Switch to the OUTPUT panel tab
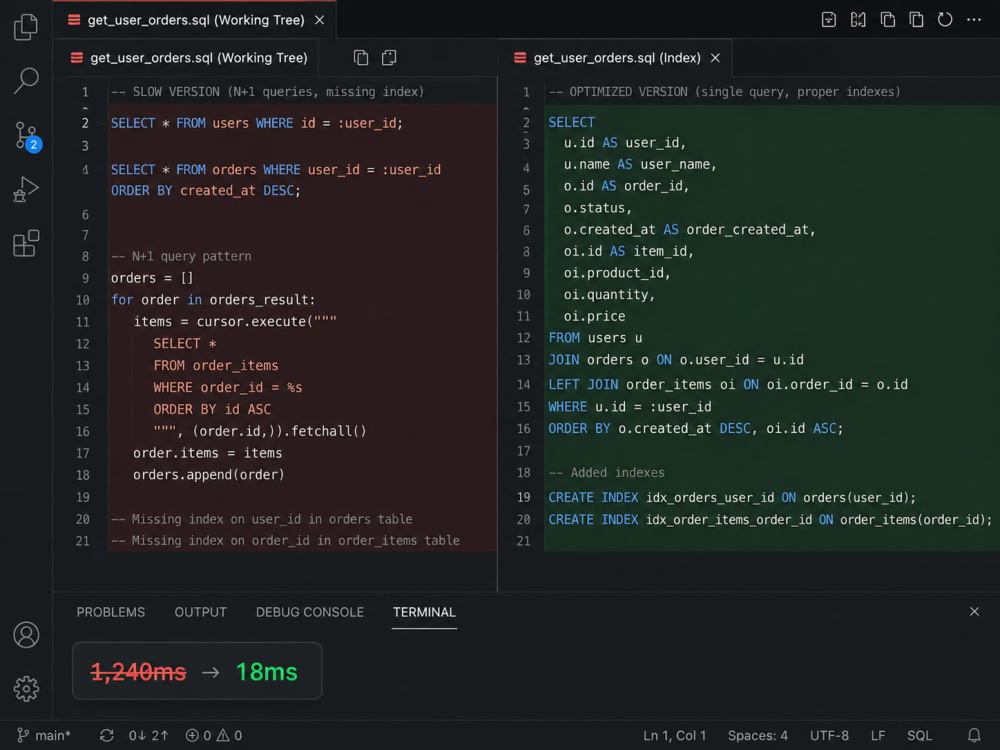This screenshot has width=1000, height=750. 200,612
